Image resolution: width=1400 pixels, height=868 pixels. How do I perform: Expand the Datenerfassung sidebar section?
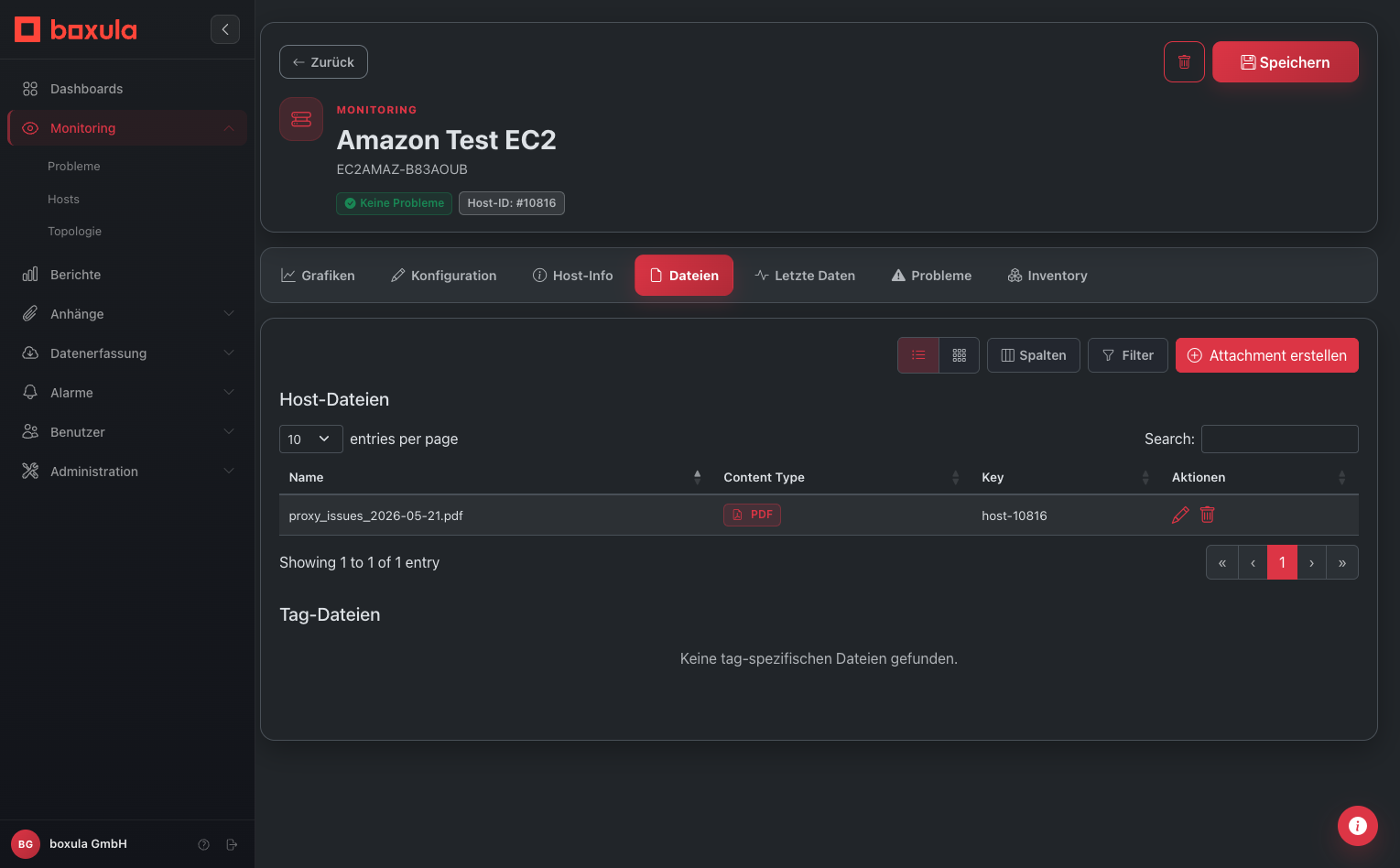tap(127, 353)
